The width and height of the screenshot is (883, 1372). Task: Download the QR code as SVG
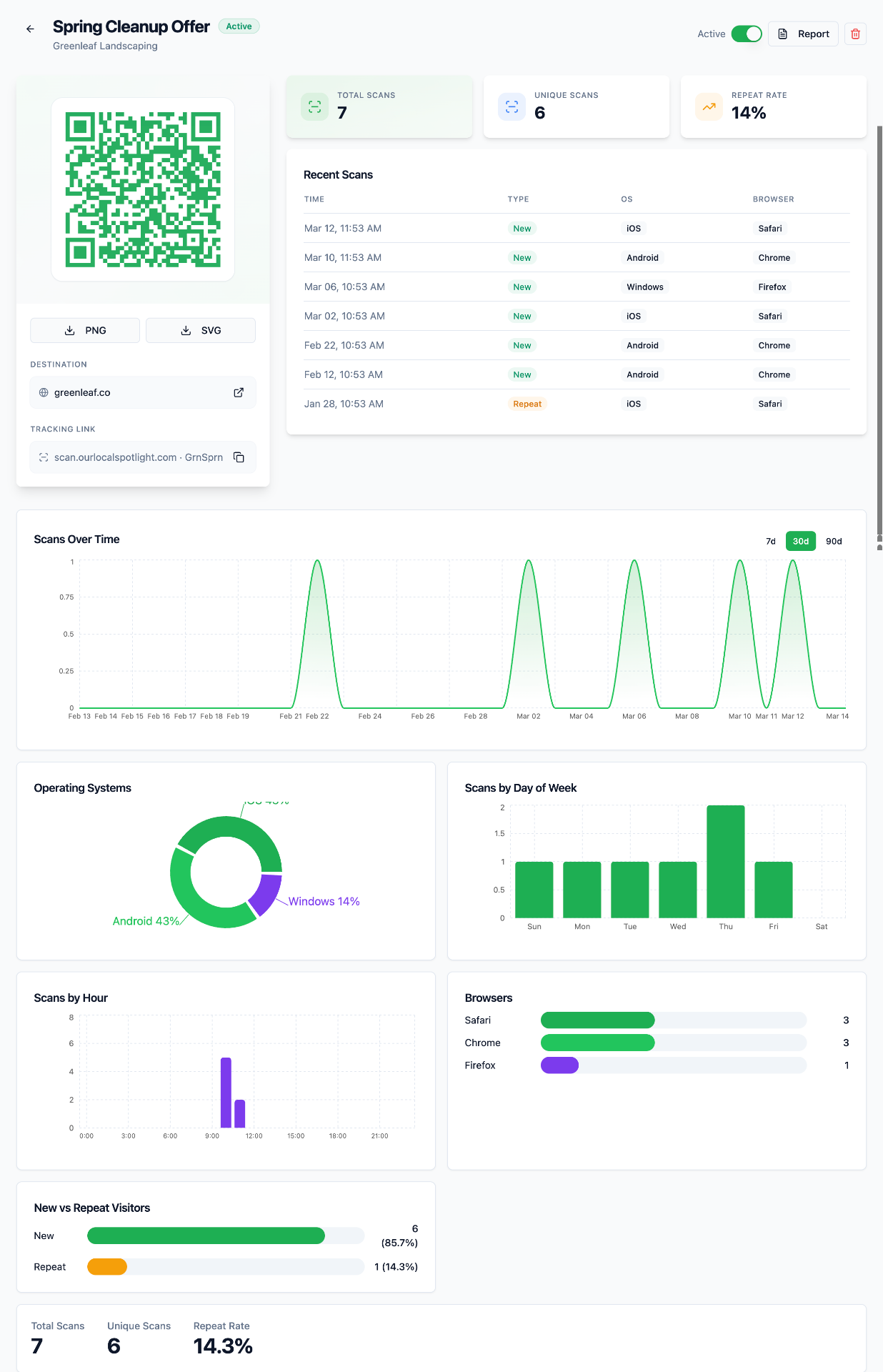(x=201, y=330)
